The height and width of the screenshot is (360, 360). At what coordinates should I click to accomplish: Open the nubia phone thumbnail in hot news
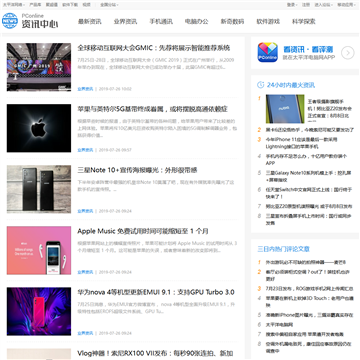click(285, 109)
